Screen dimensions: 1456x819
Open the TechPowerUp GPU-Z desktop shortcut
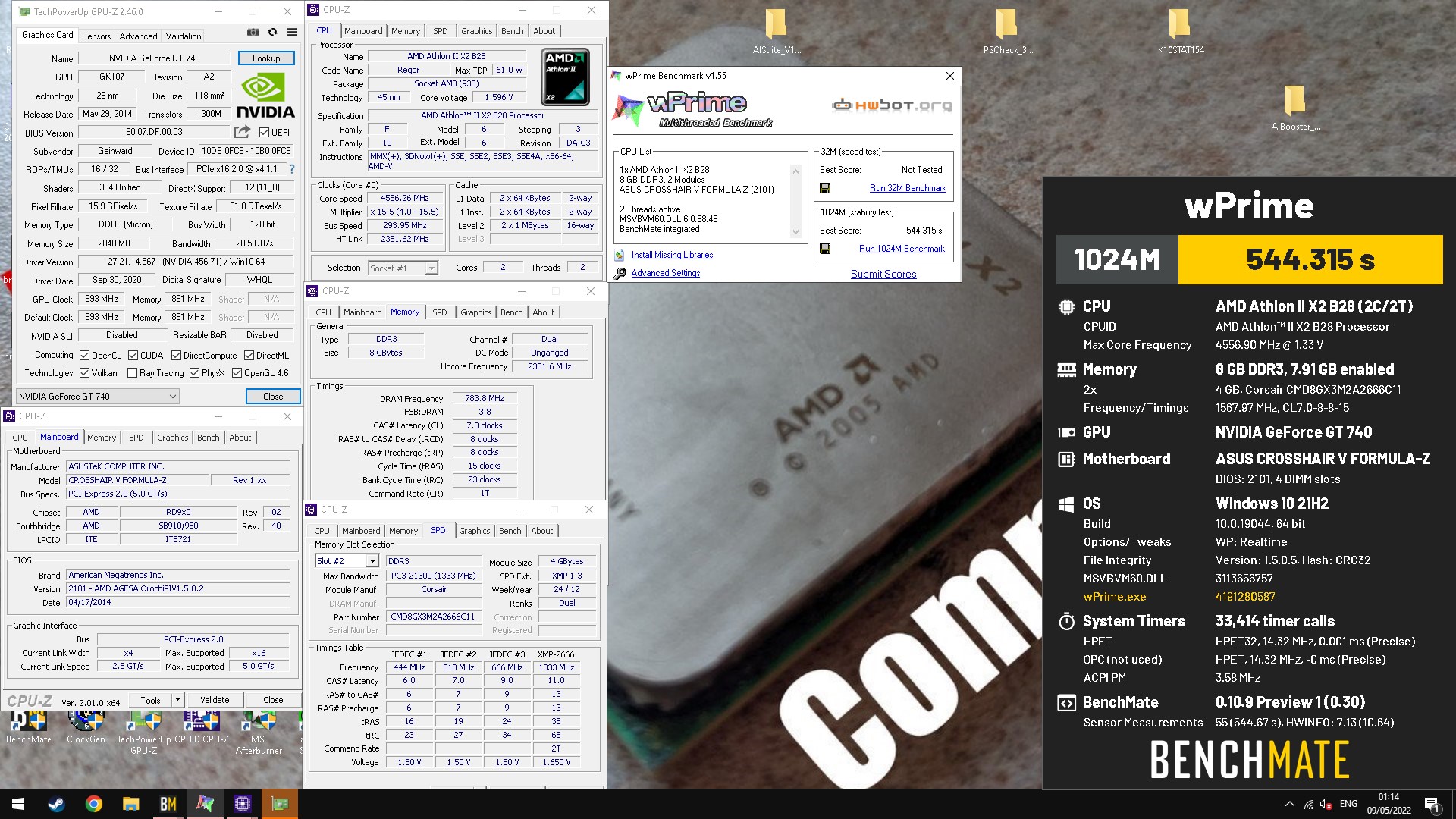click(x=143, y=733)
